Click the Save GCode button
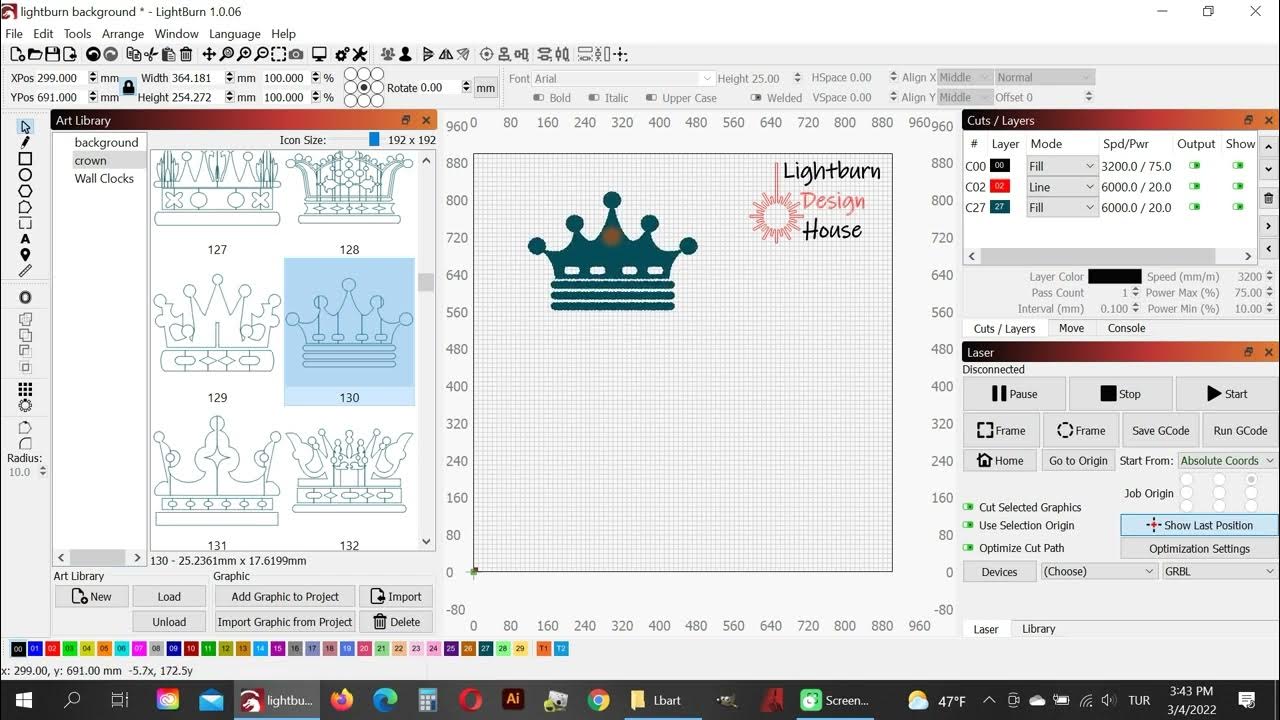Image resolution: width=1280 pixels, height=720 pixels. (x=1160, y=431)
